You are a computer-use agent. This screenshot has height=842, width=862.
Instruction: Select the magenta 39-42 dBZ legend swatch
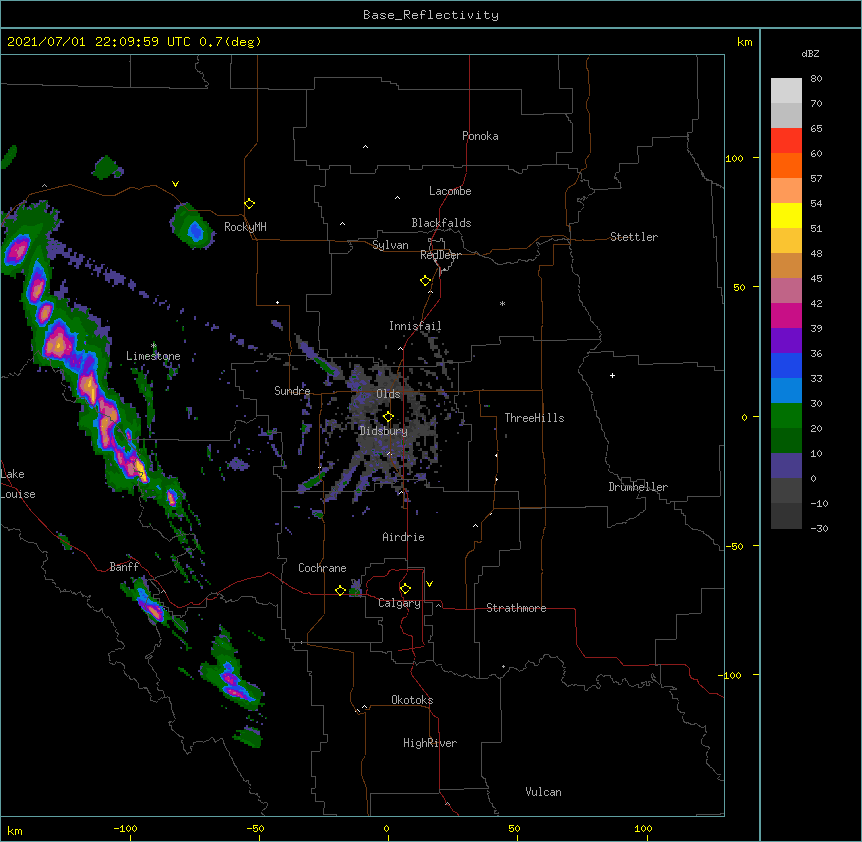tap(786, 315)
